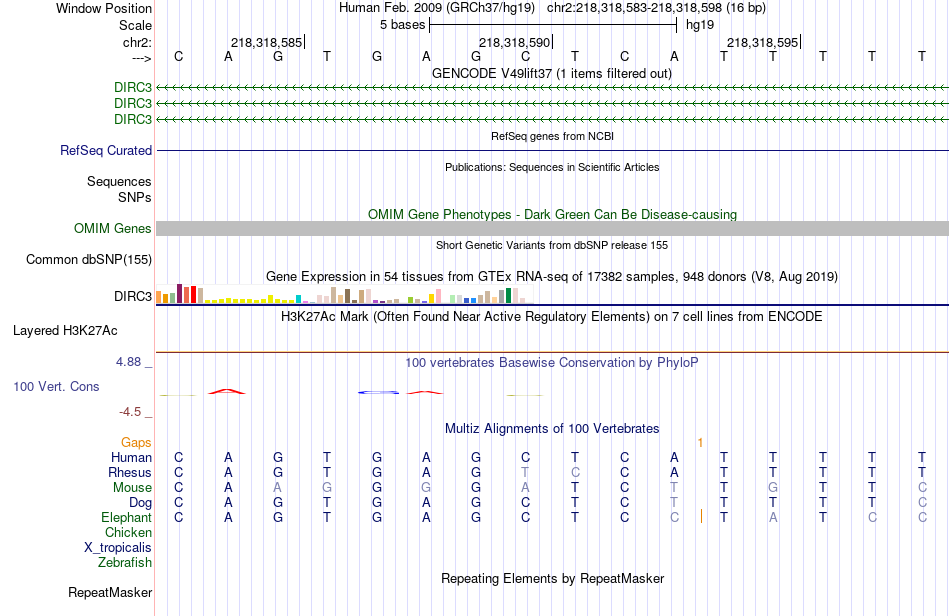Image resolution: width=950 pixels, height=616 pixels.
Task: Open Multiz Alignments of 100 Vertebrates title
Action: 552,428
